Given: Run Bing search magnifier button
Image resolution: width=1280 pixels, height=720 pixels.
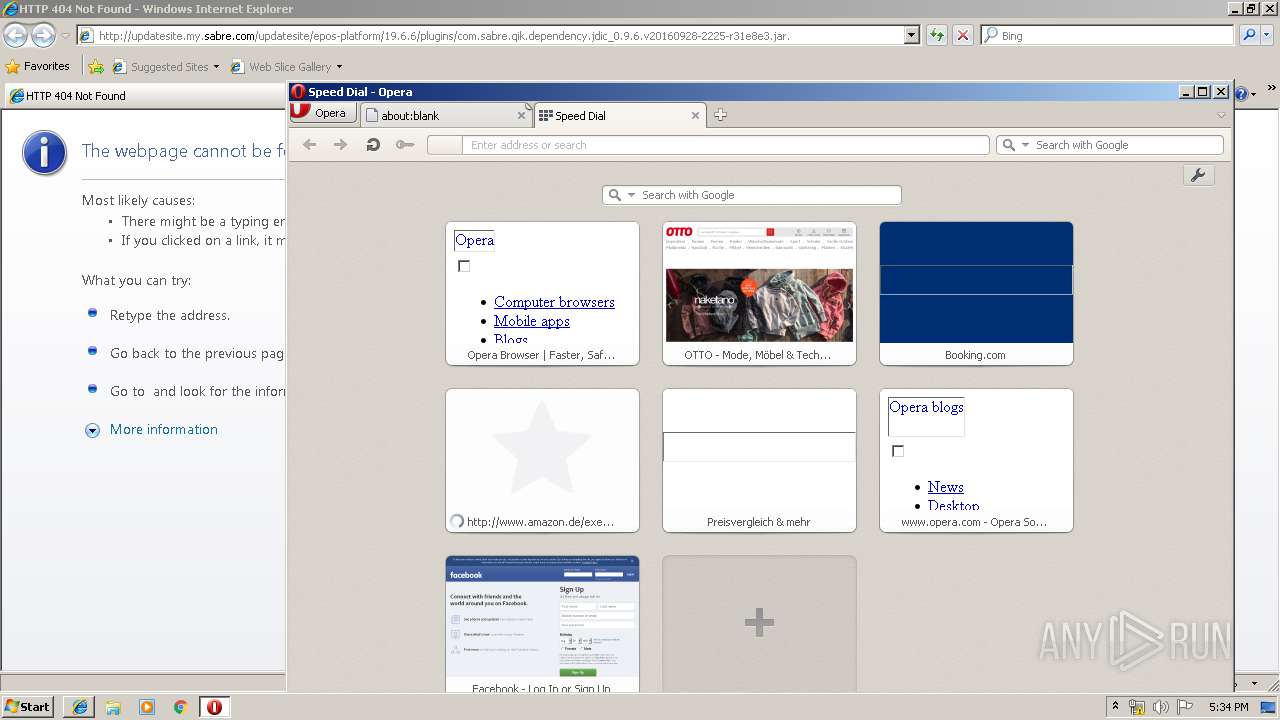Looking at the screenshot, I should tap(1247, 35).
